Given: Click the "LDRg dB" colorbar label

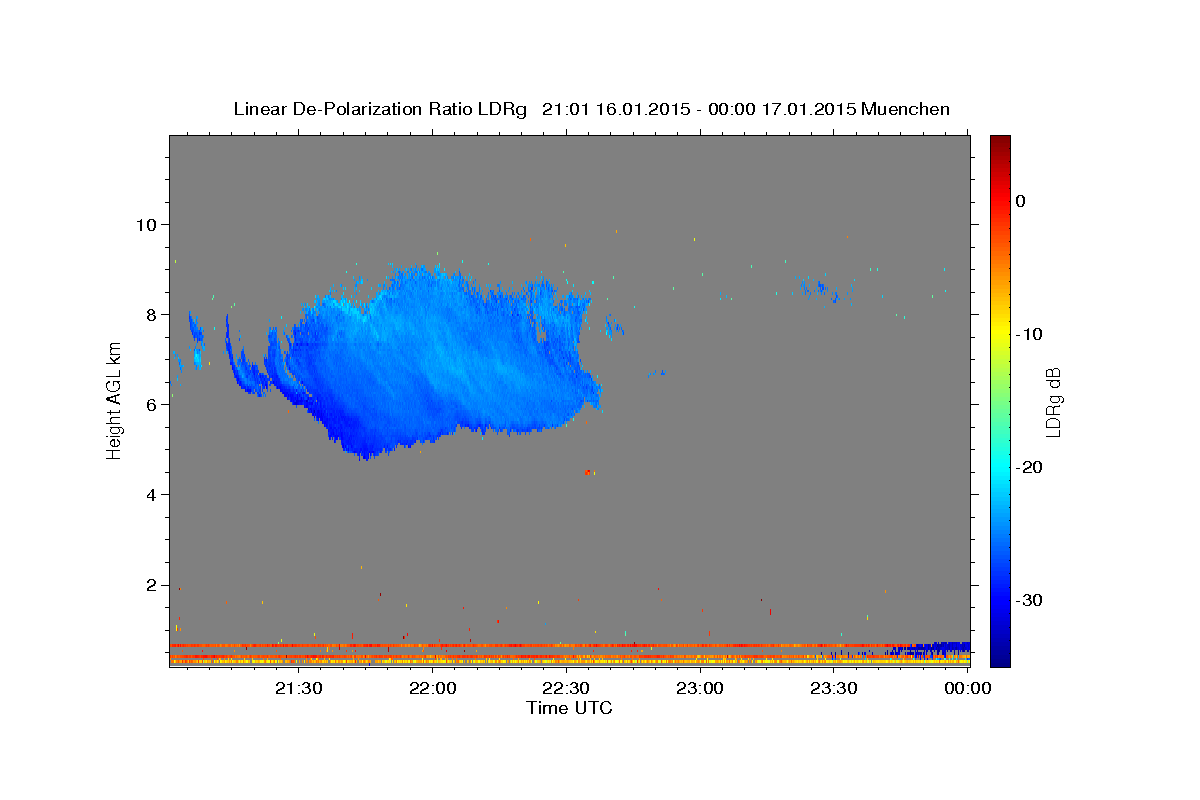Looking at the screenshot, I should (x=1052, y=401).
